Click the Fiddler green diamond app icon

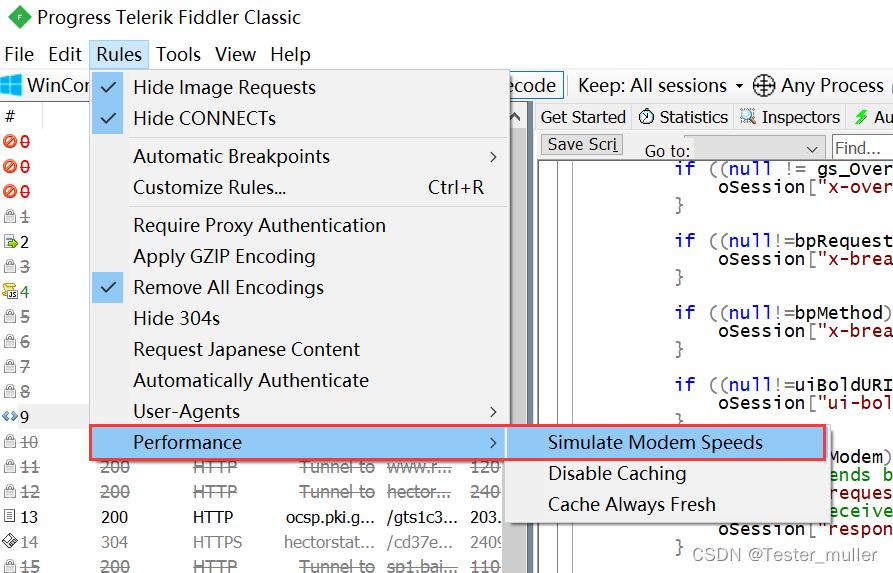point(19,18)
